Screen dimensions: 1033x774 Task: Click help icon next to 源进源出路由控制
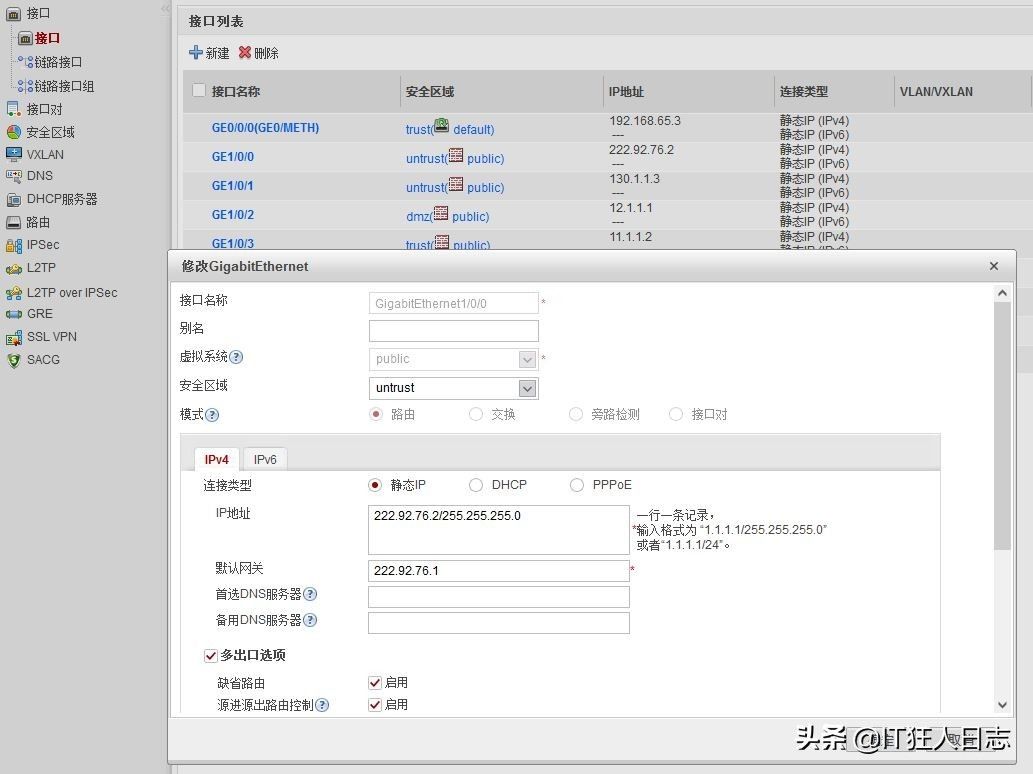click(x=322, y=705)
